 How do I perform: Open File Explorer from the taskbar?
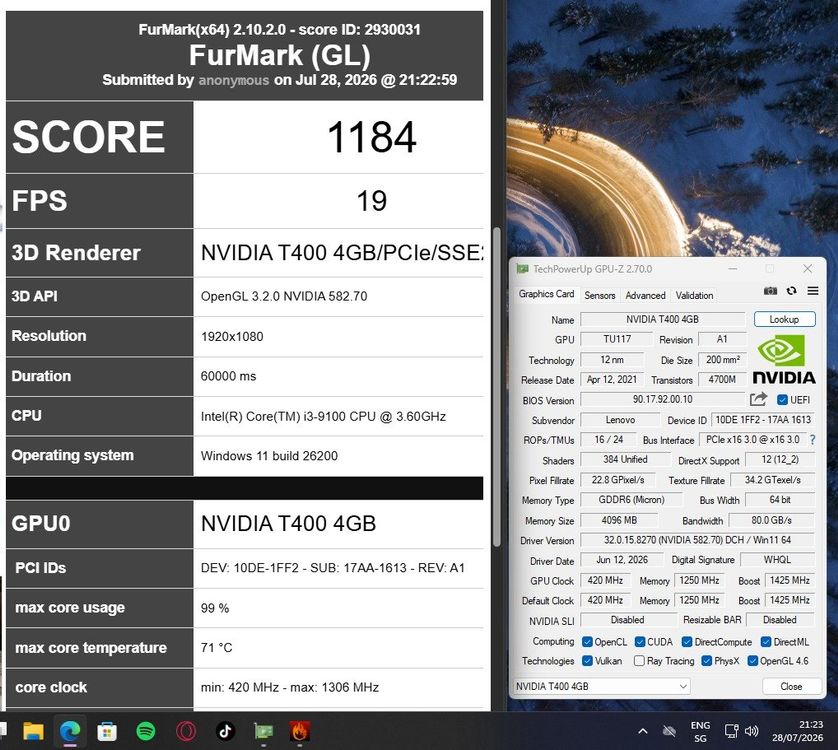coord(33,731)
